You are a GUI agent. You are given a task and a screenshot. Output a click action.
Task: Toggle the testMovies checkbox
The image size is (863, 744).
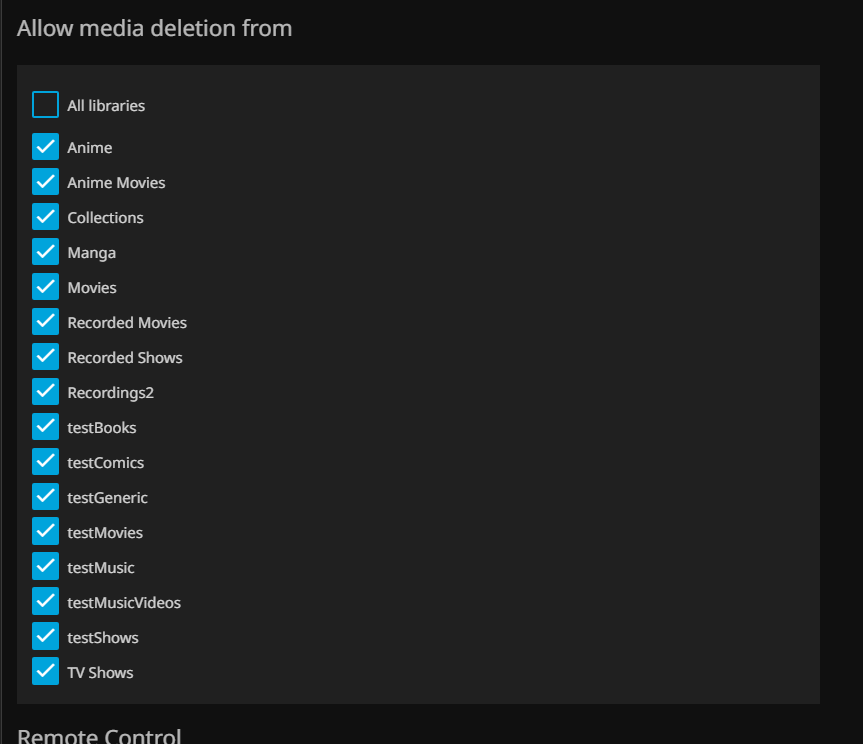coord(45,532)
